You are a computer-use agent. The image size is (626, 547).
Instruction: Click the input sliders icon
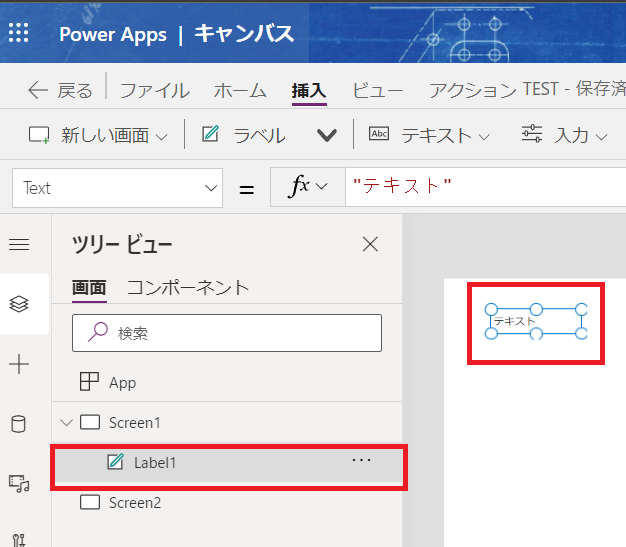[x=532, y=134]
